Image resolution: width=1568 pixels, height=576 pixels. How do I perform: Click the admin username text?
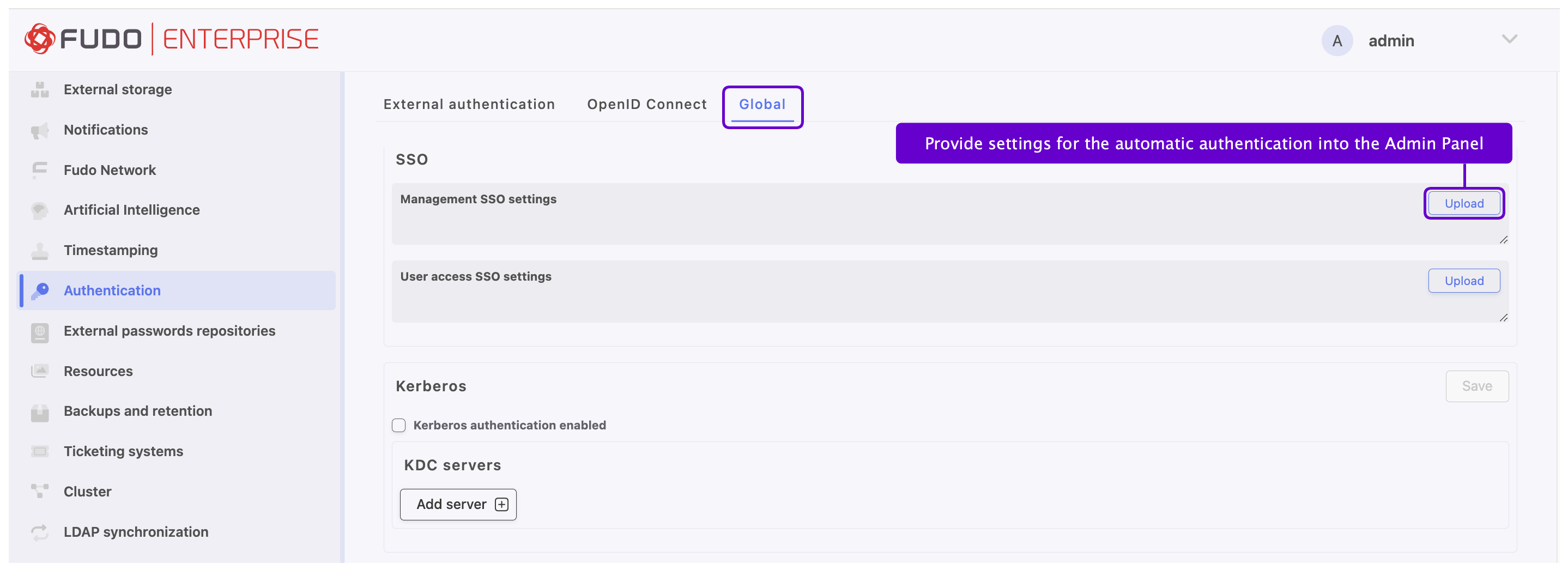(x=1391, y=41)
